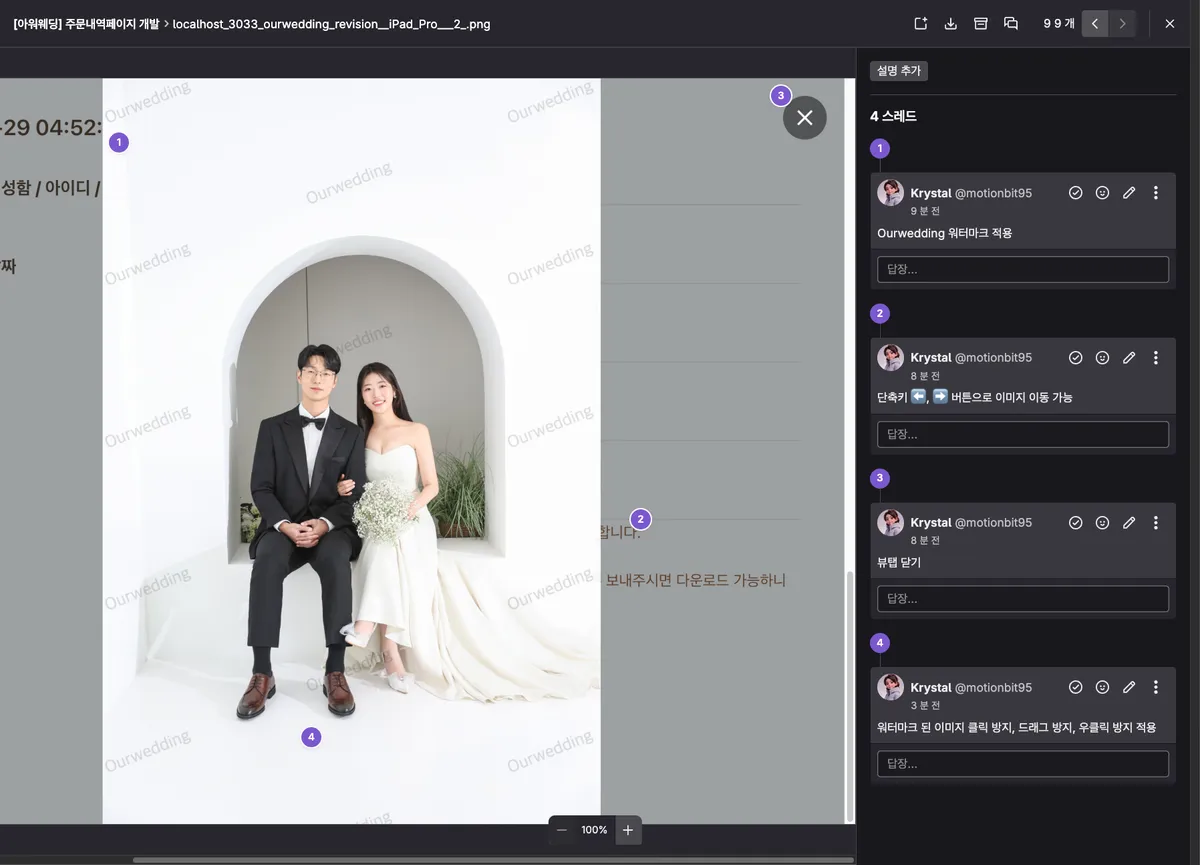Go to the next file with right chevron
Image resolution: width=1200 pixels, height=865 pixels.
click(x=1123, y=23)
